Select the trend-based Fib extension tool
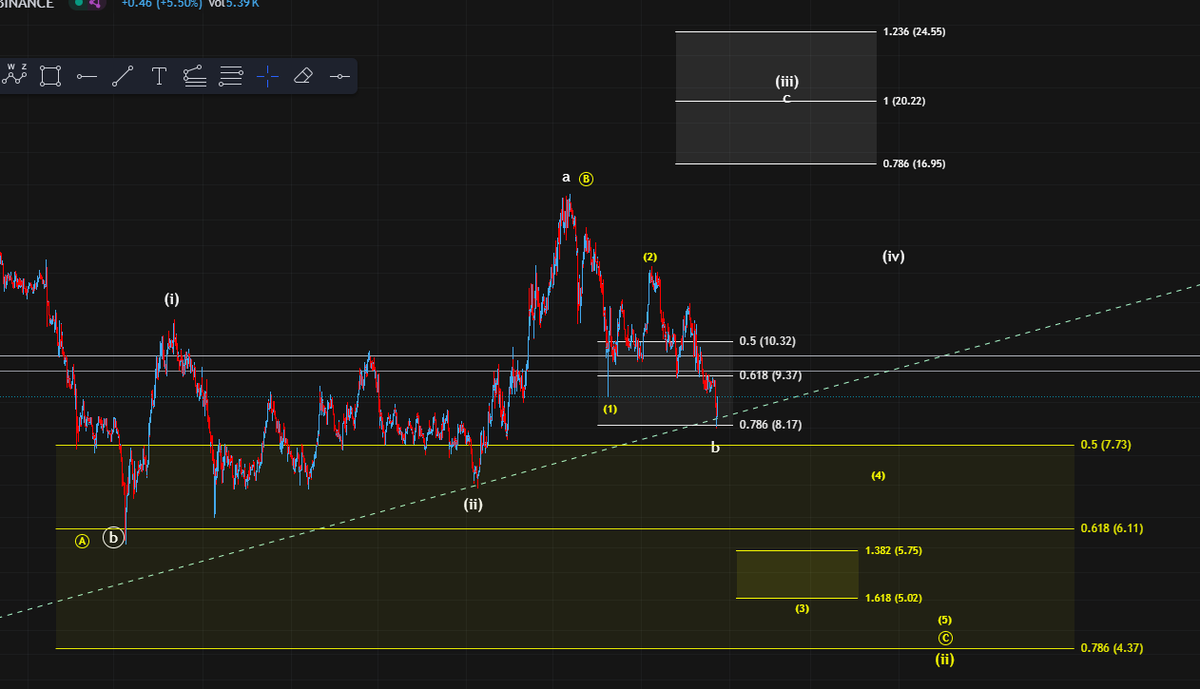Screen dimensions: 1200x689 (195, 76)
